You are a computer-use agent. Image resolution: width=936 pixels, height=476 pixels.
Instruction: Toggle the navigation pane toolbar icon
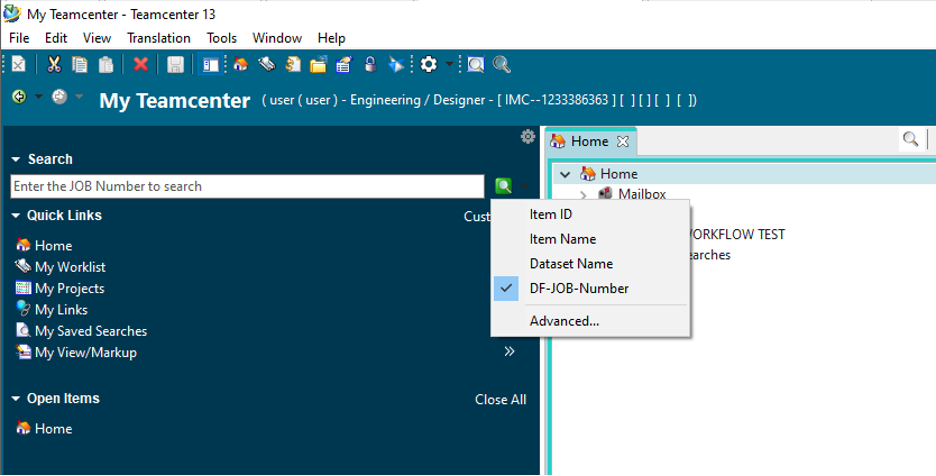click(x=211, y=65)
